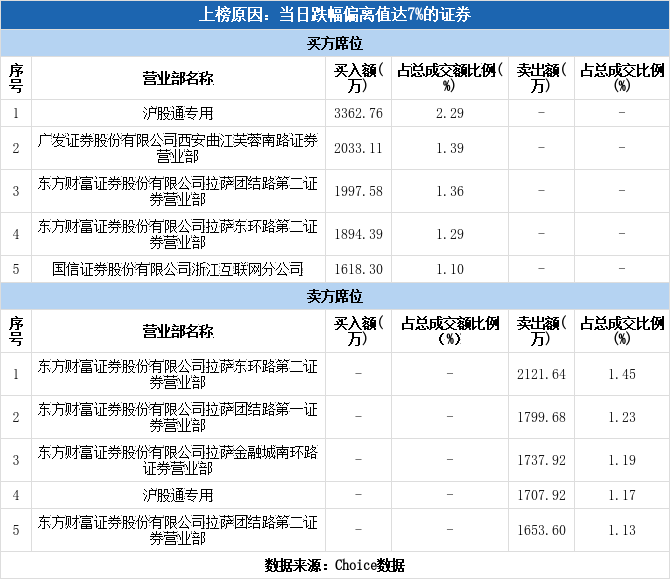Click buy ratio 2.29
This screenshot has height=579, width=670.
pos(450,113)
